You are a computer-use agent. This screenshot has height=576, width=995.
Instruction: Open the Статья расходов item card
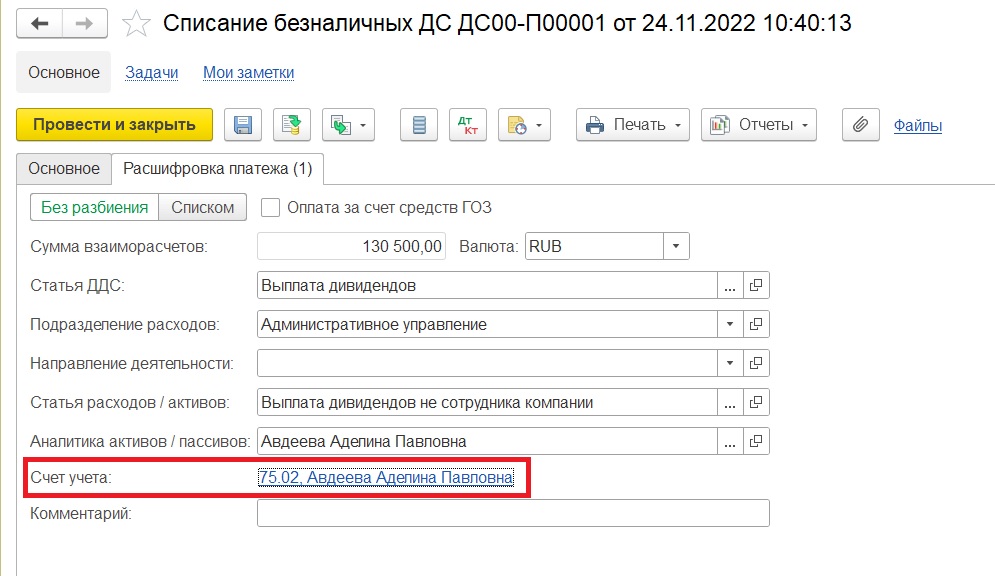pyautogui.click(x=756, y=402)
